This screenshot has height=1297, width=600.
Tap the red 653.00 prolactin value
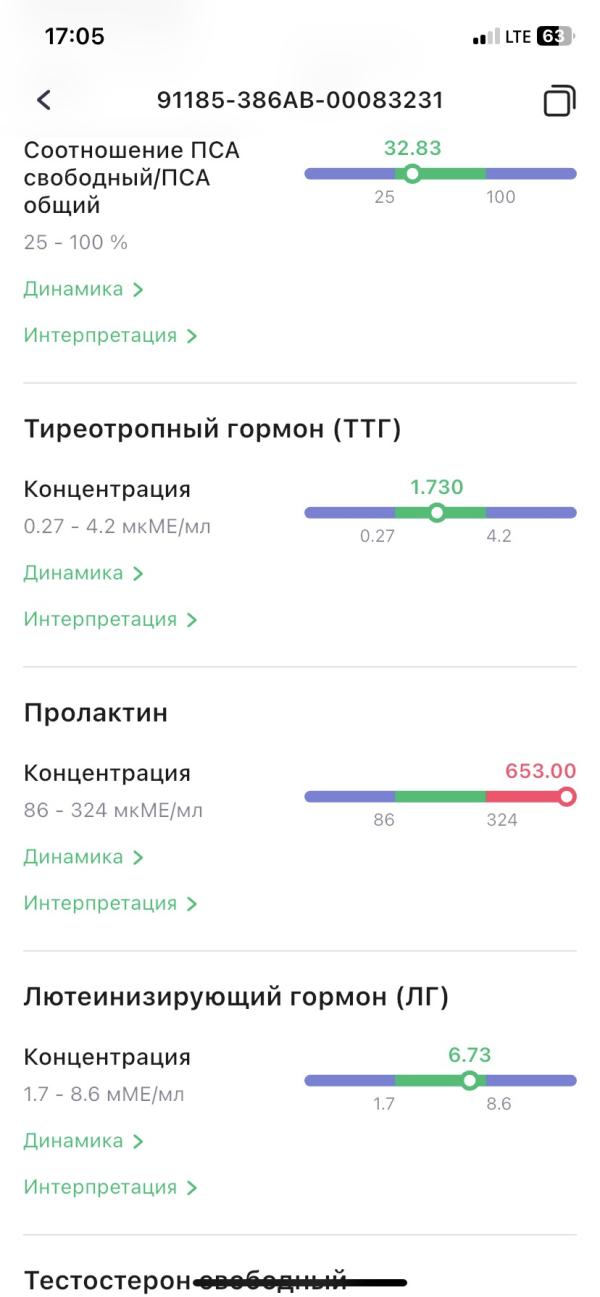(x=540, y=771)
